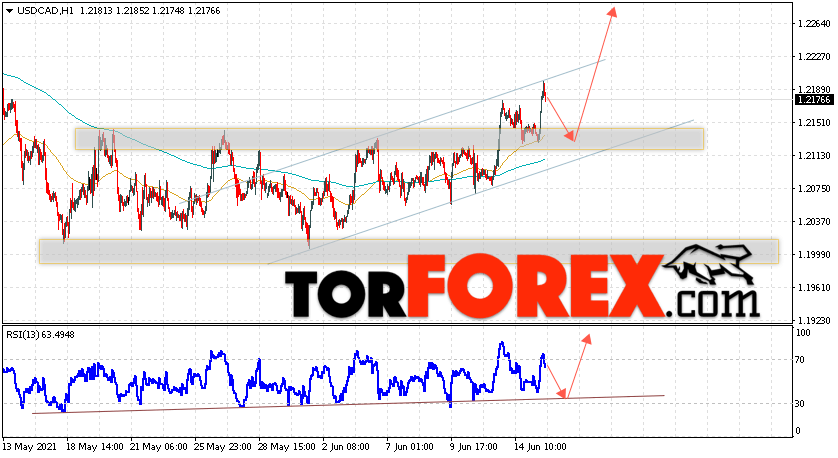Select the 25 May 23:00 time label

(223, 447)
